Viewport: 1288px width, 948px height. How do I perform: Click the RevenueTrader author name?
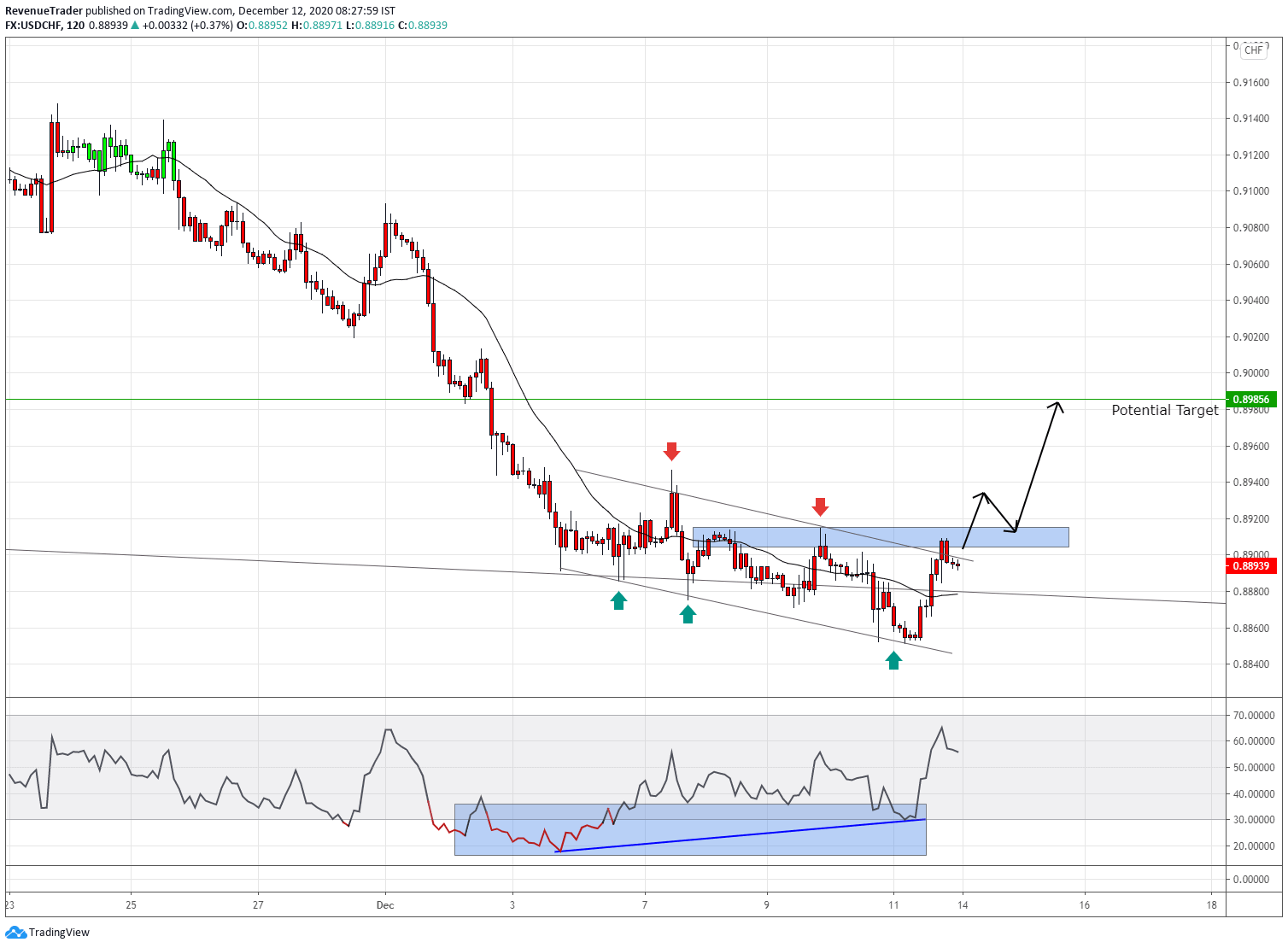(x=44, y=11)
